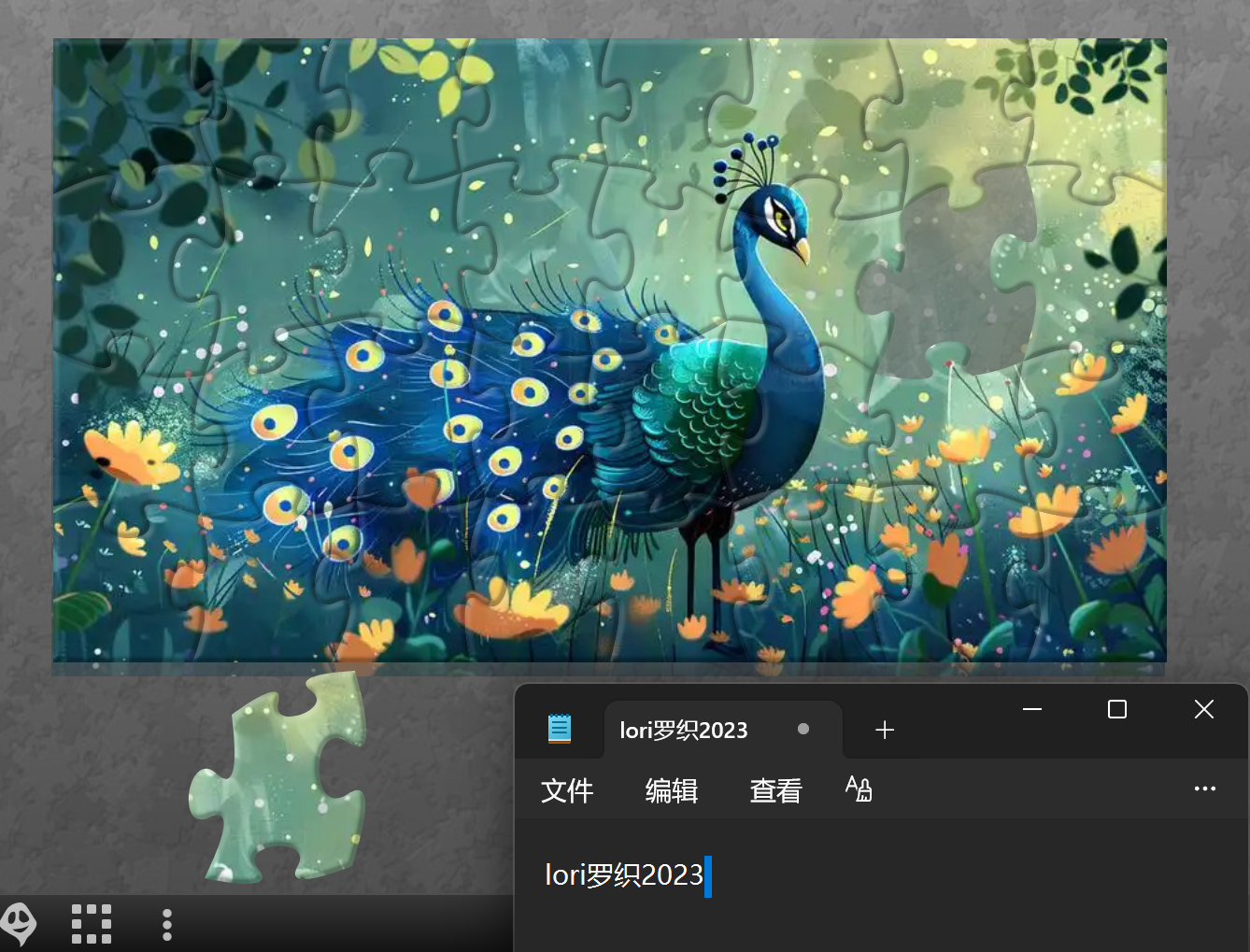Close the Notepad window

point(1204,709)
